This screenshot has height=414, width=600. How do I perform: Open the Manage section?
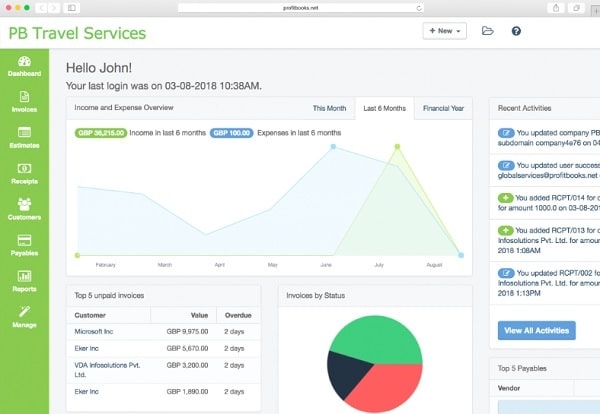[x=24, y=317]
